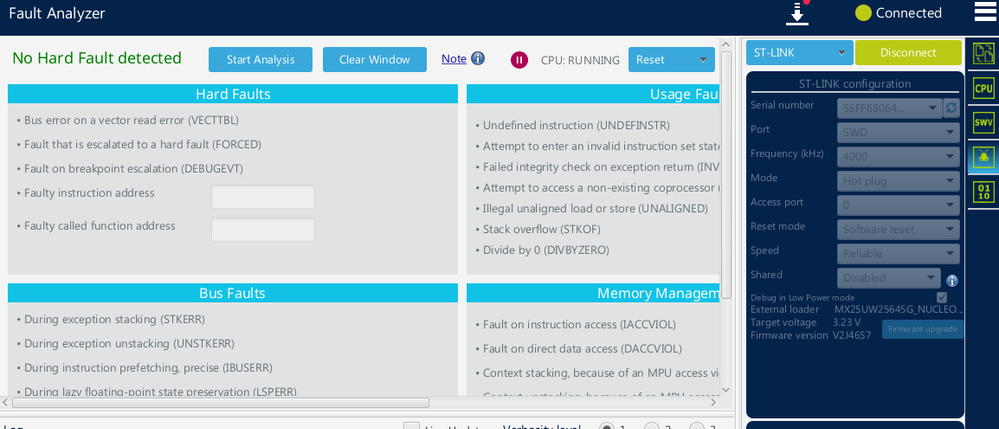Screen dimensions: 999x429
Task: Open the top document sidebar icon
Action: tap(984, 54)
